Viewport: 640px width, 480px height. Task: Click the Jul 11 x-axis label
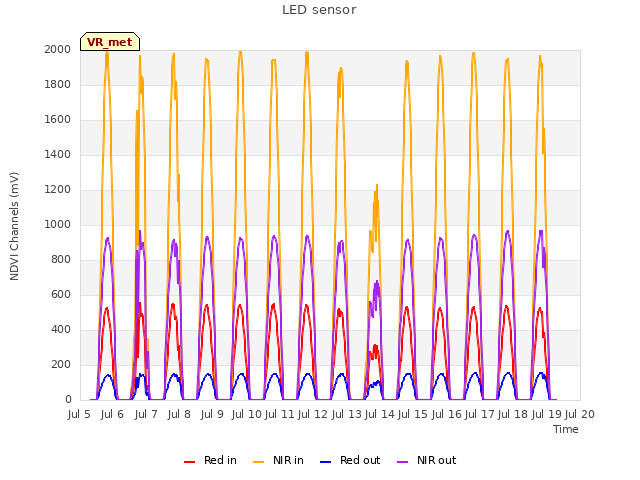click(x=280, y=414)
